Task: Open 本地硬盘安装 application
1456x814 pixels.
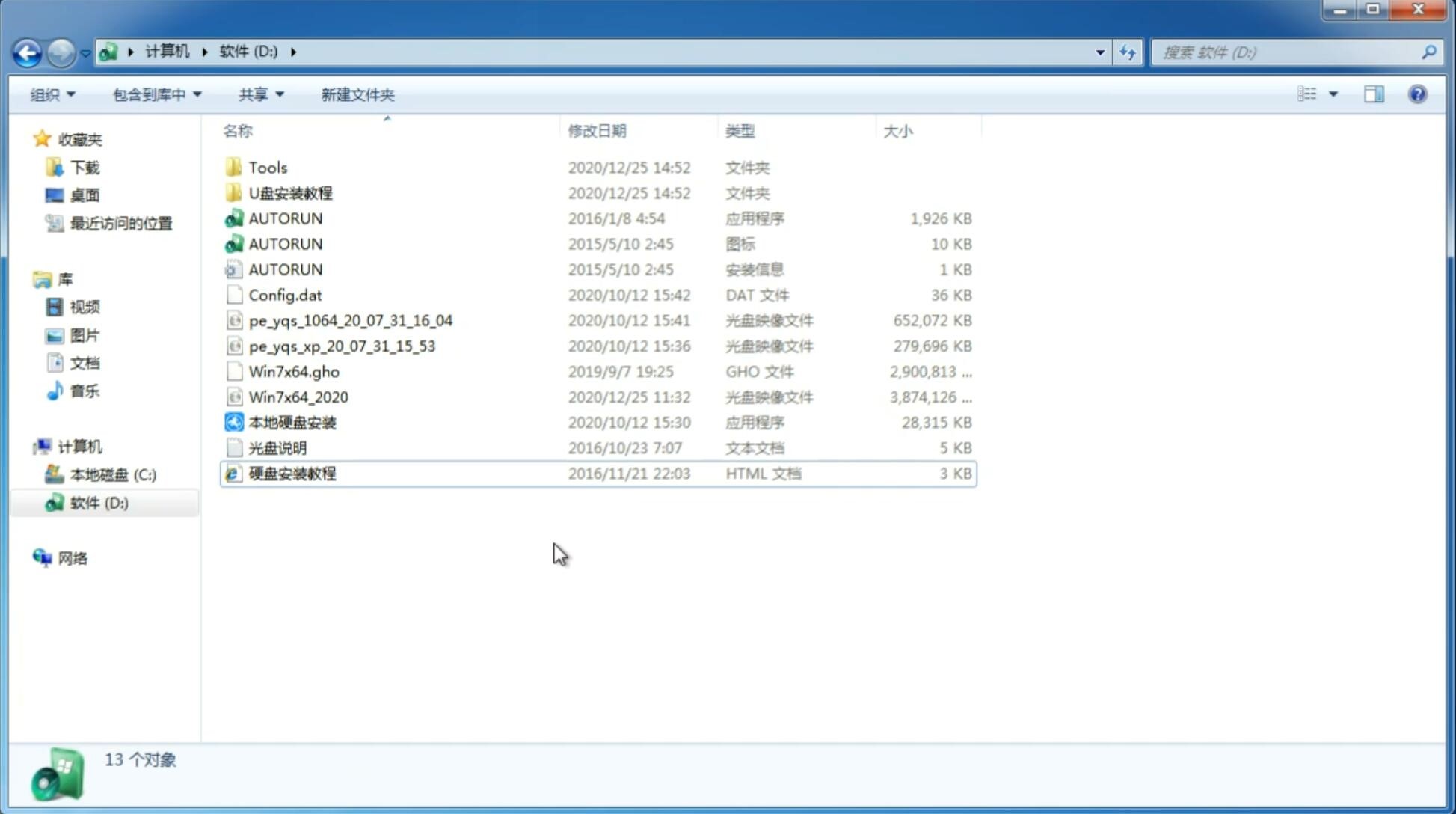Action: [x=292, y=422]
